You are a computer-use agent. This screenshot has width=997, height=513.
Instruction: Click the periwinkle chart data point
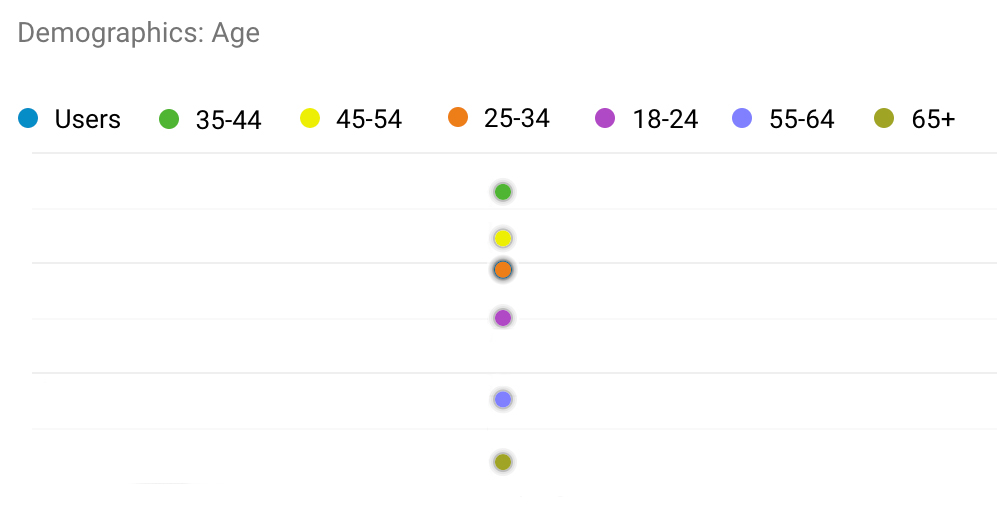click(503, 400)
